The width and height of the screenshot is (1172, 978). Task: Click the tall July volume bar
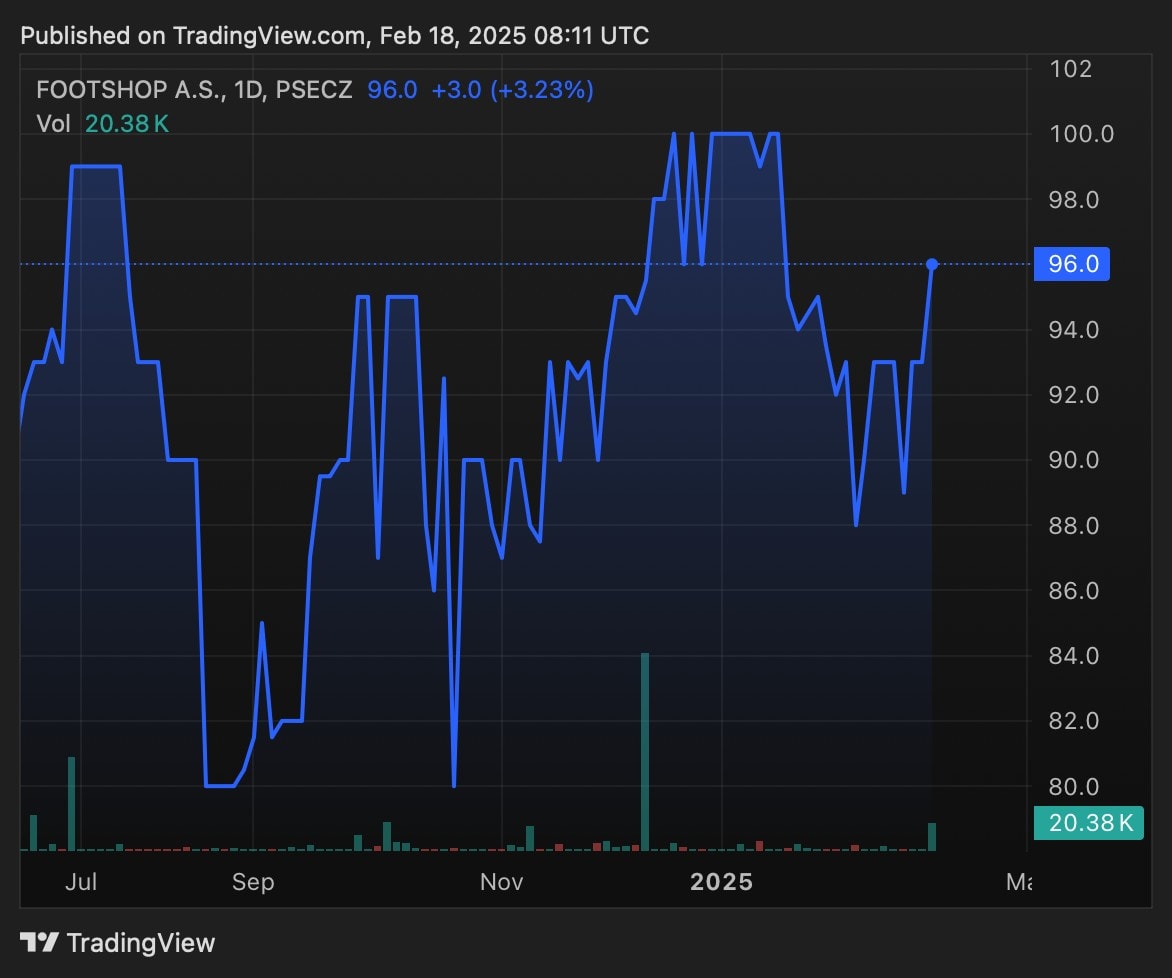pos(71,803)
